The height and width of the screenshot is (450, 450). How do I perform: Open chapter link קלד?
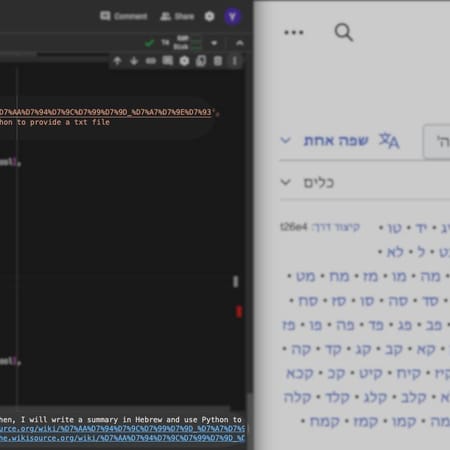tap(337, 398)
